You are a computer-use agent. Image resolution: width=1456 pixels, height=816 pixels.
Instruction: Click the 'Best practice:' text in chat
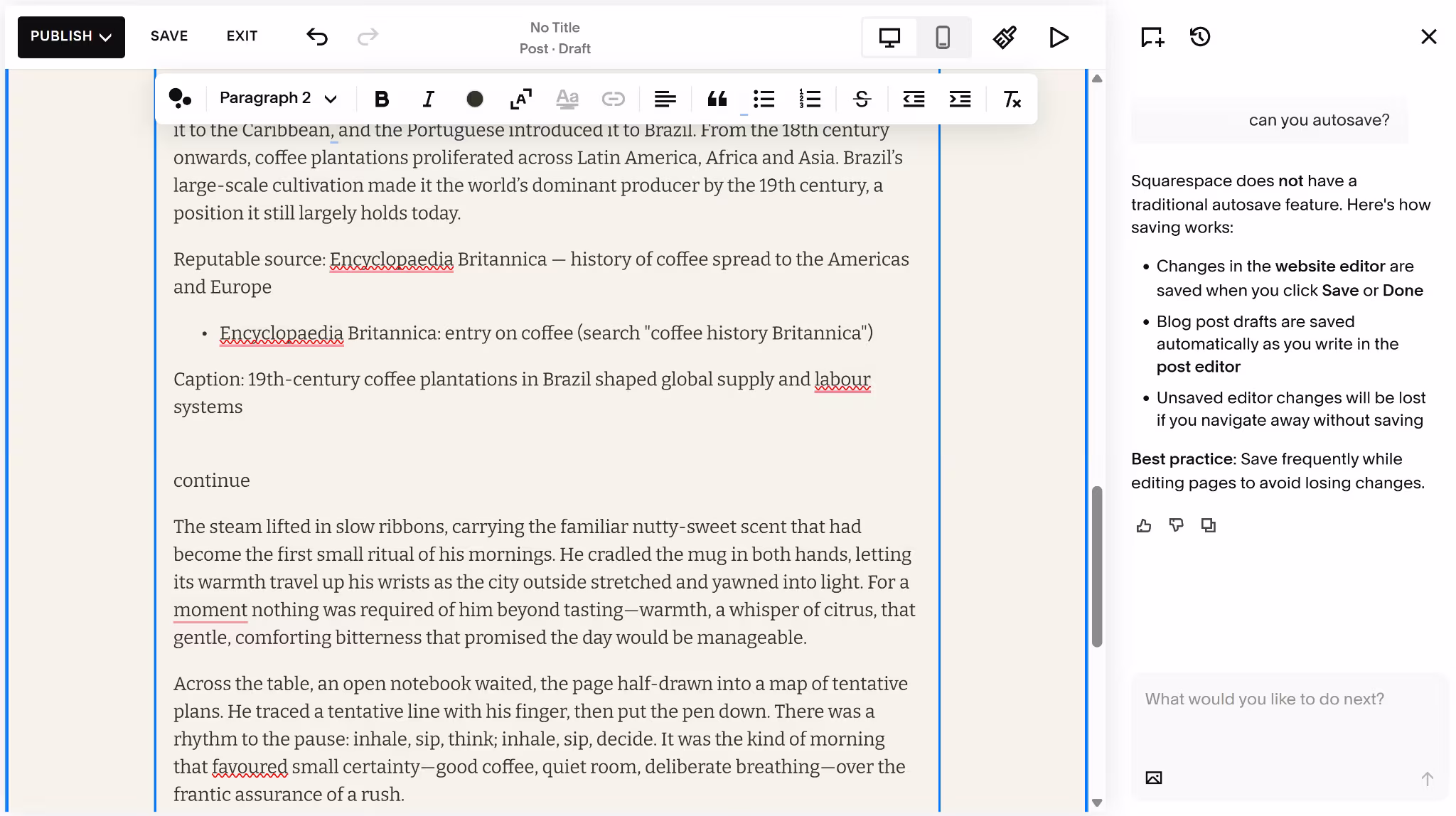point(1183,459)
